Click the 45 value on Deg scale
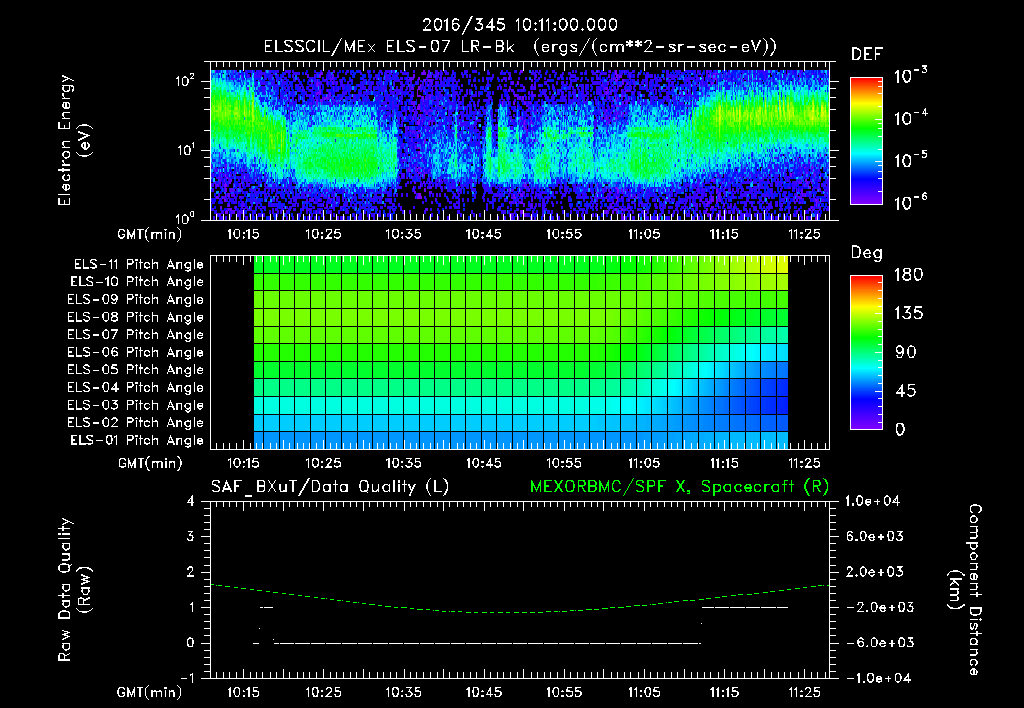1024x708 pixels. click(x=905, y=391)
